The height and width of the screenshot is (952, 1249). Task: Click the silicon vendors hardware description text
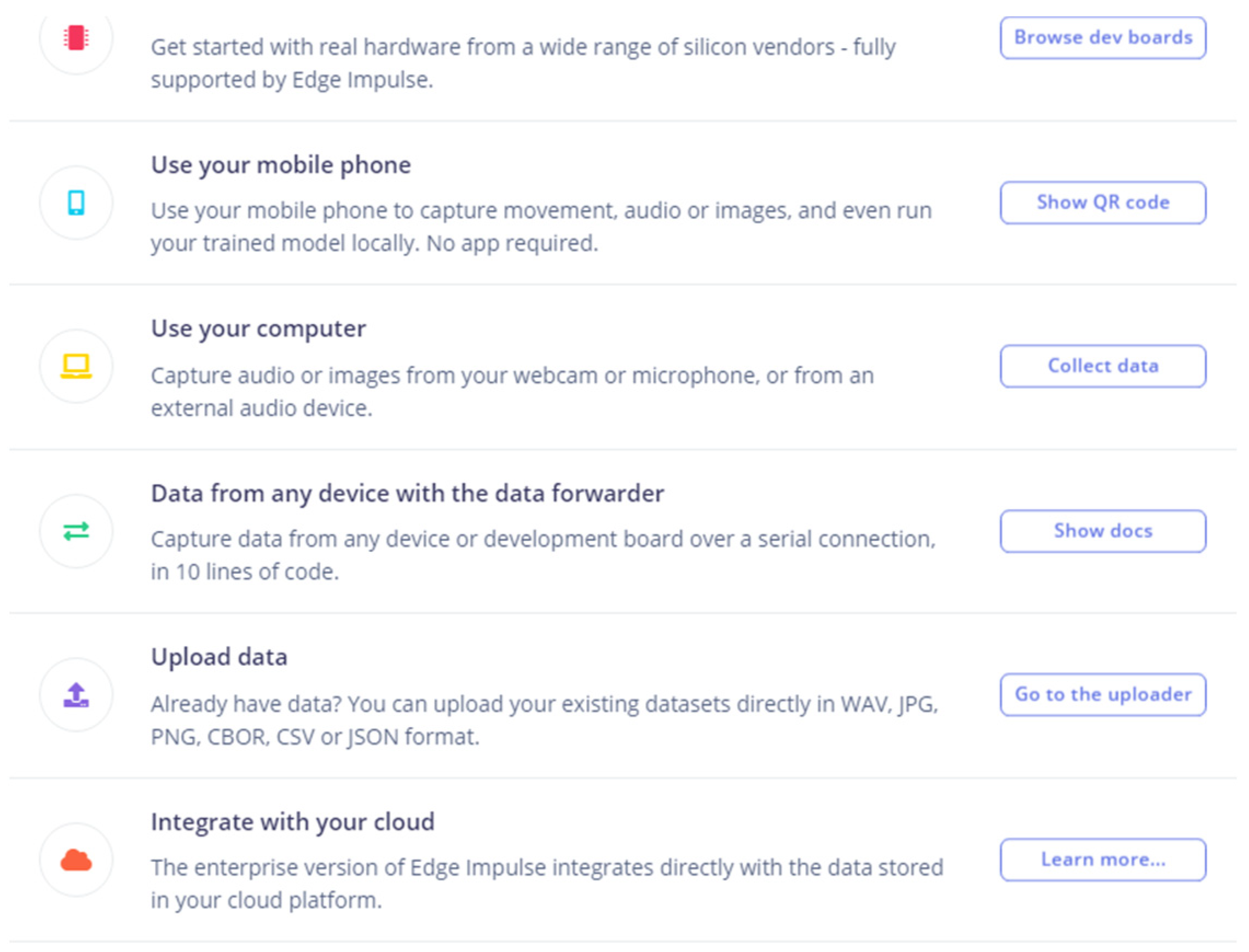pyautogui.click(x=523, y=63)
